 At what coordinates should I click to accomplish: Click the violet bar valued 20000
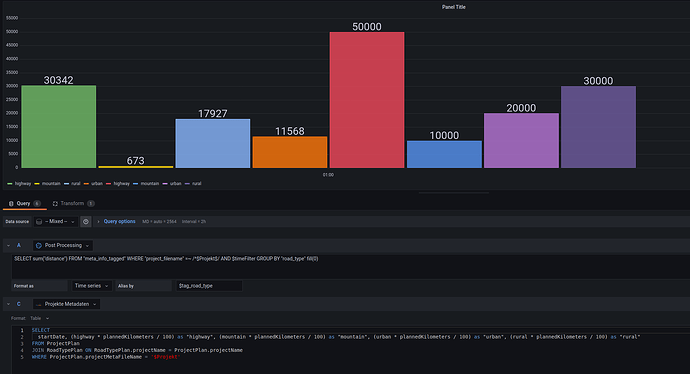pos(521,140)
